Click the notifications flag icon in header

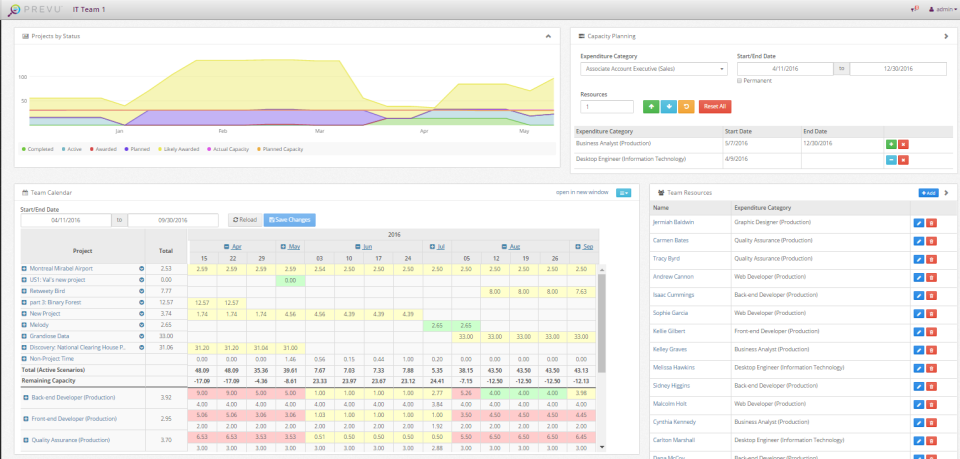point(915,9)
